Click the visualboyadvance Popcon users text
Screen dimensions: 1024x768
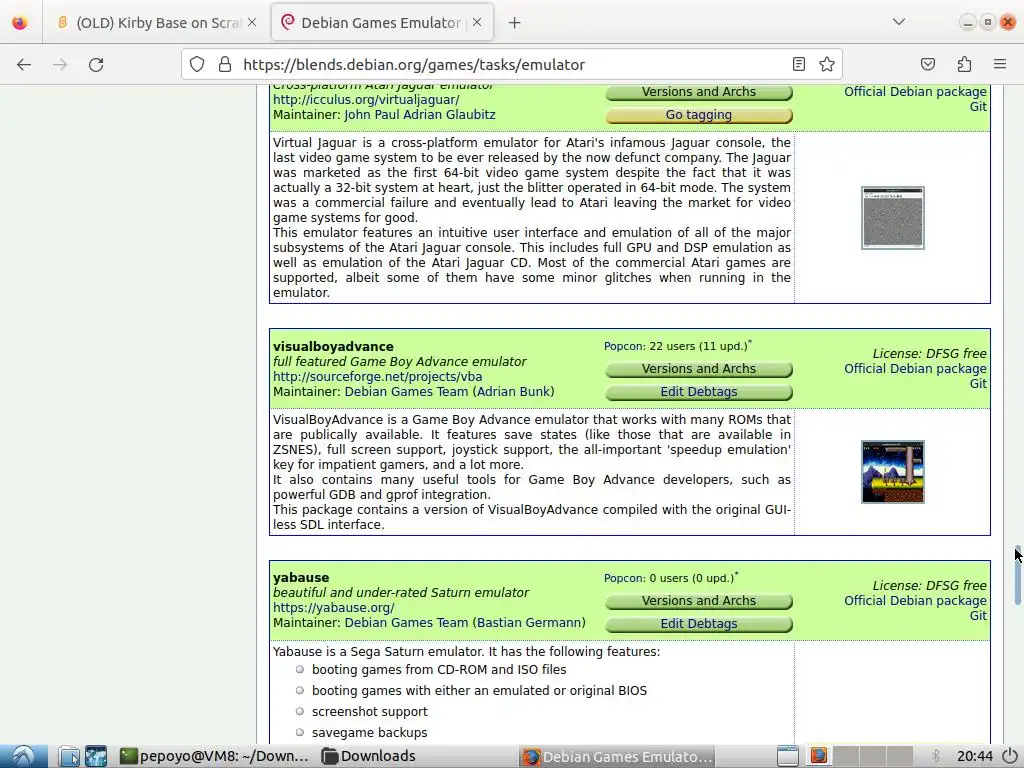(x=676, y=346)
